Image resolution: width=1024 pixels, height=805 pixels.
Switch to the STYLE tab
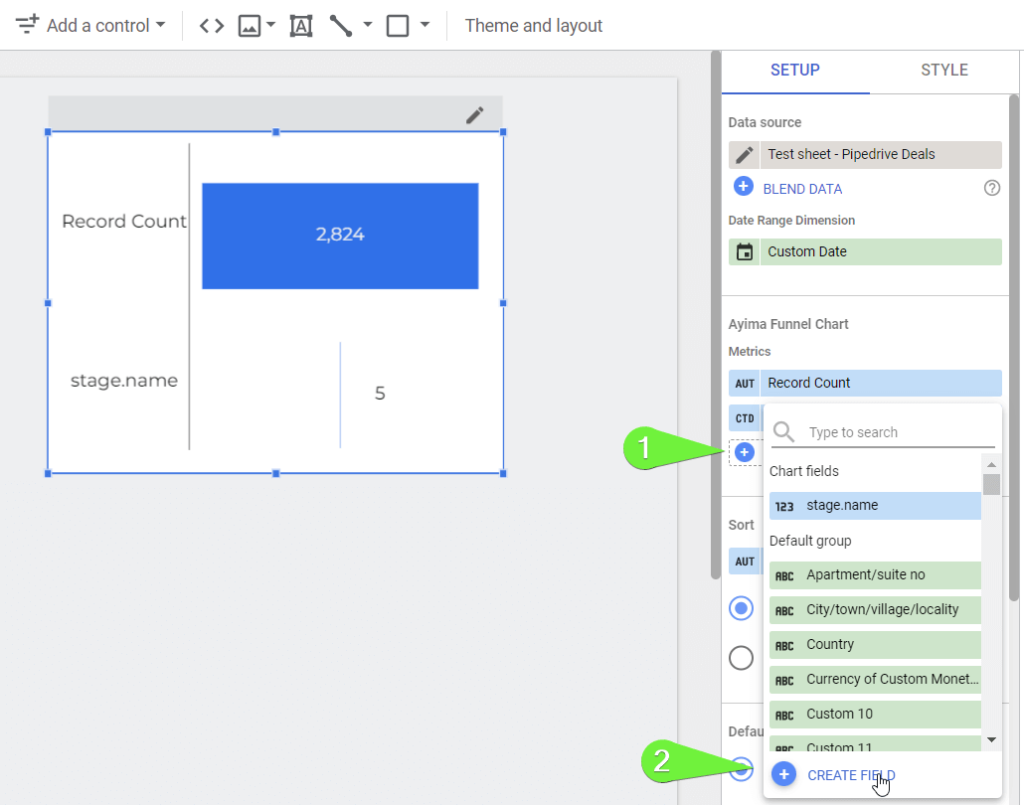[944, 70]
